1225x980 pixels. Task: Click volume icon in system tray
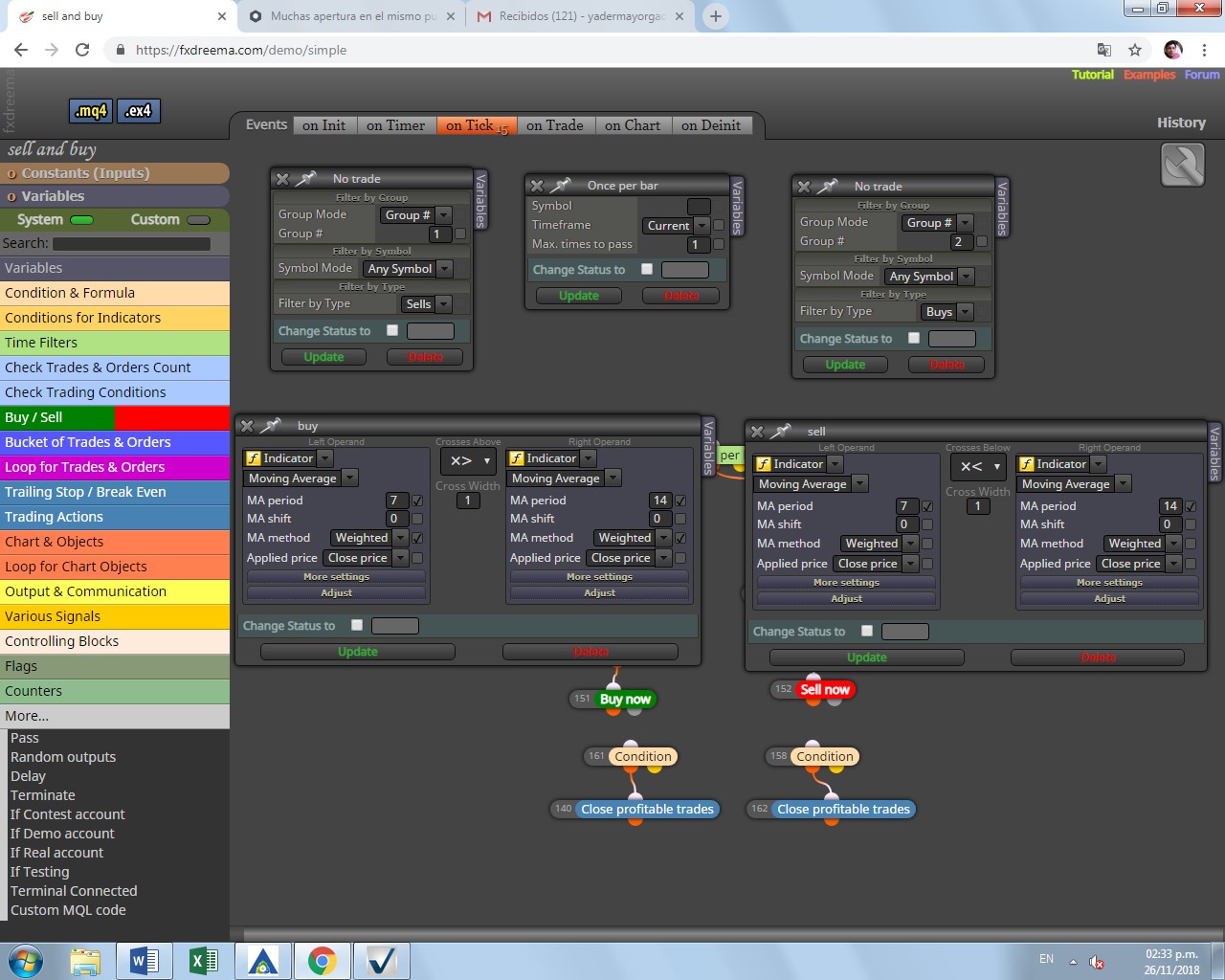(1097, 962)
